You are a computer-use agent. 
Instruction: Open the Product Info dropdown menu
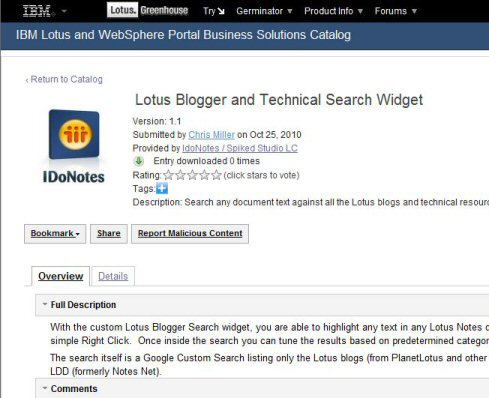click(x=333, y=11)
